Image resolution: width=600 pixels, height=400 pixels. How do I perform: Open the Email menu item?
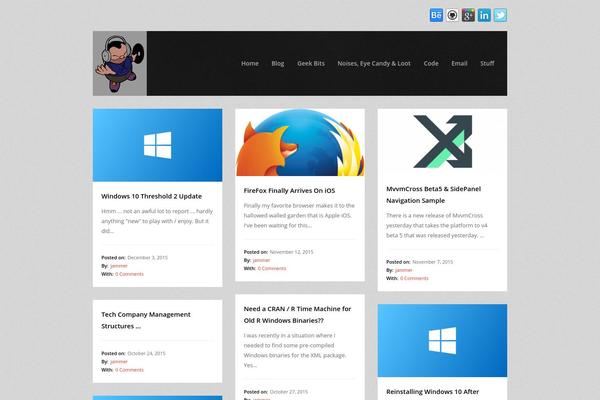(x=459, y=64)
